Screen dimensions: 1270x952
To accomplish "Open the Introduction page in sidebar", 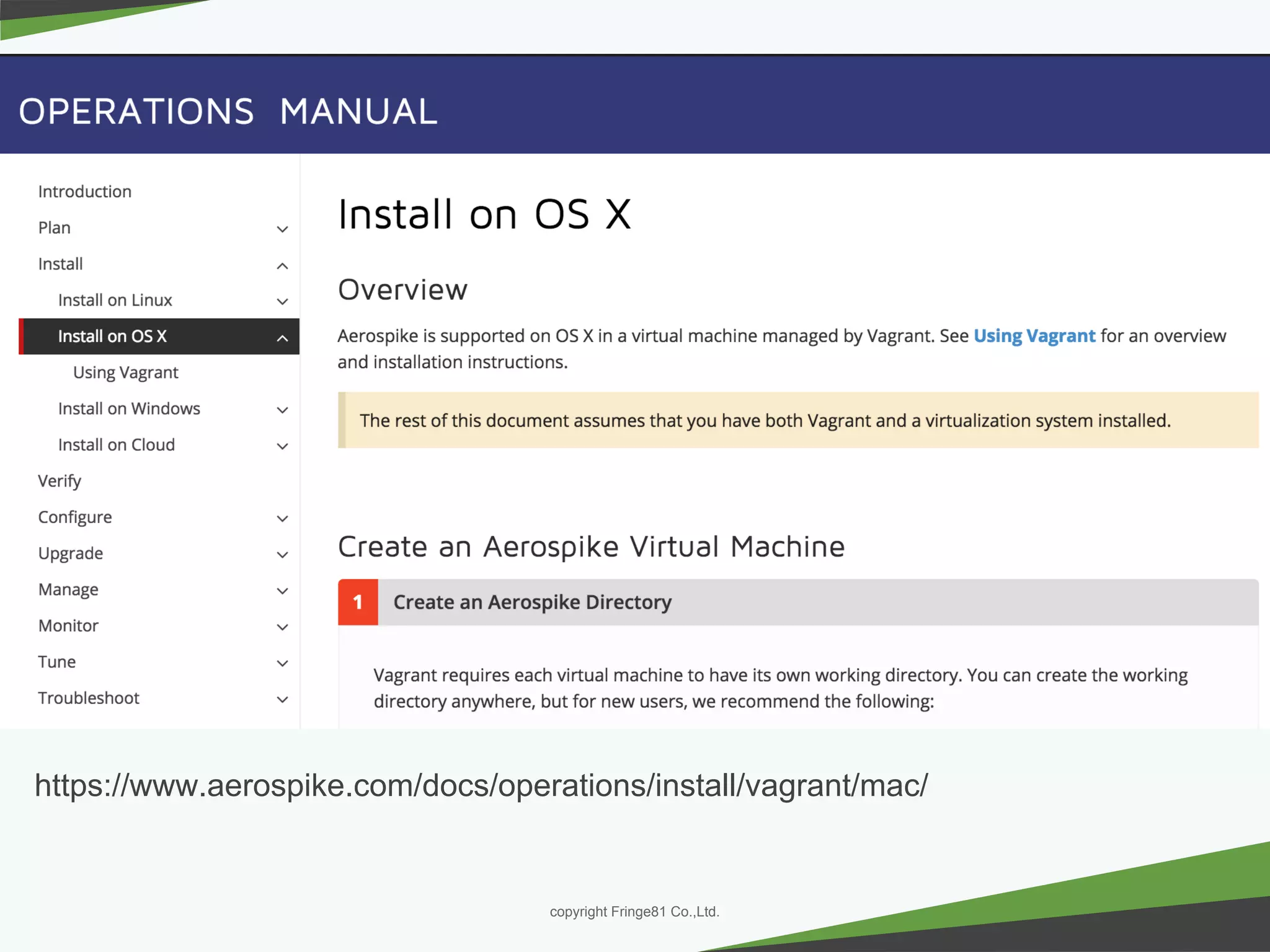I will [85, 192].
